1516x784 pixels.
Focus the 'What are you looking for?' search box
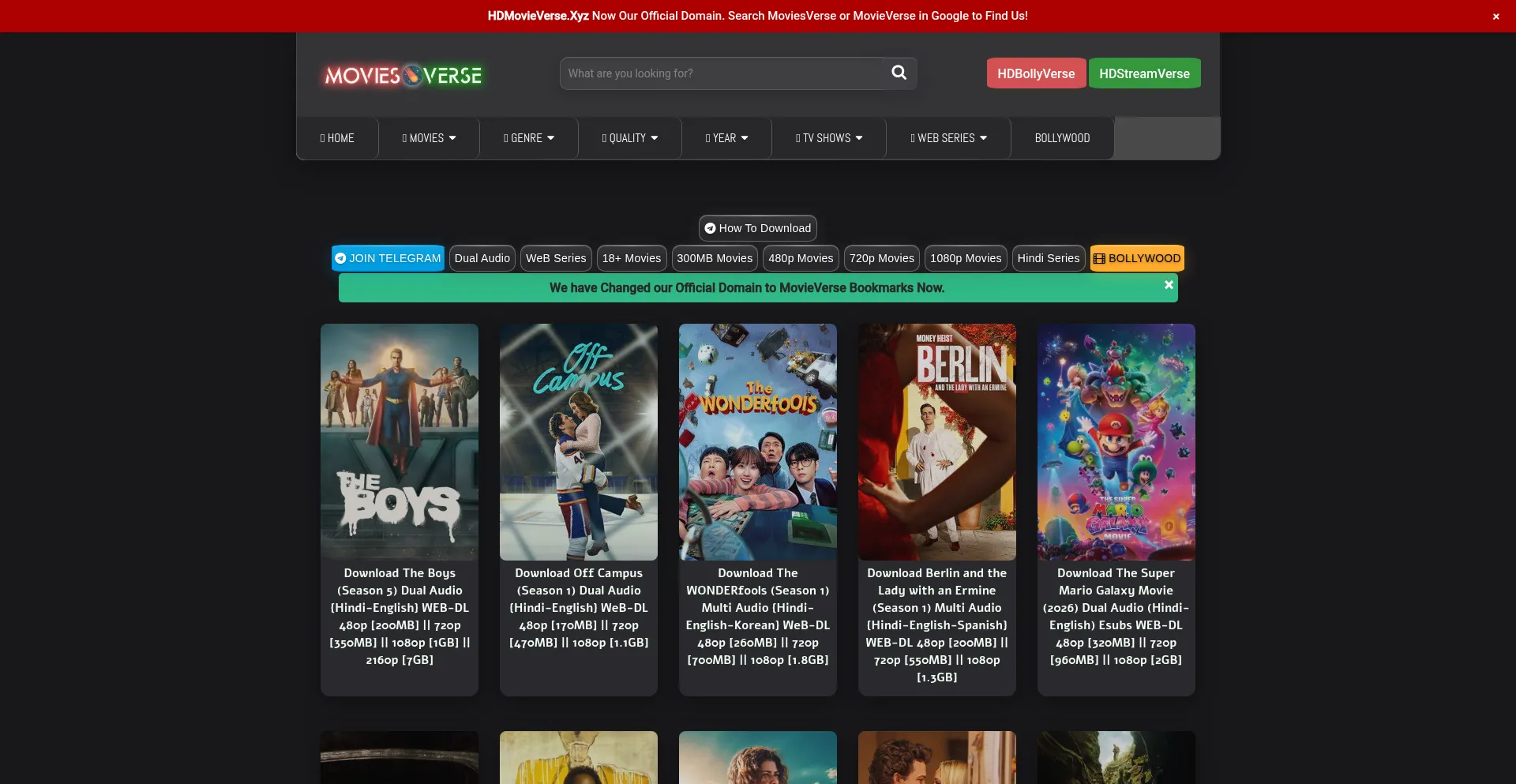pyautogui.click(x=722, y=73)
